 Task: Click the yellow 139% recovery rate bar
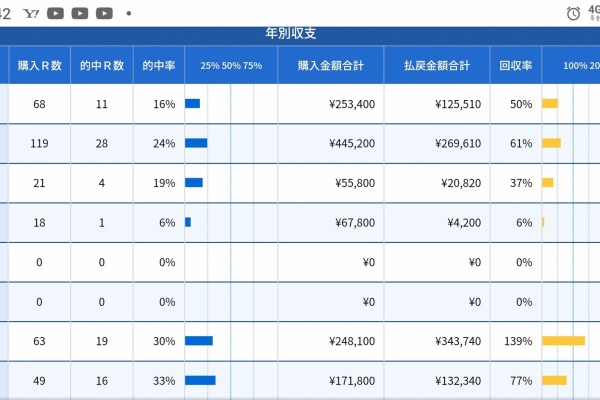click(x=563, y=341)
